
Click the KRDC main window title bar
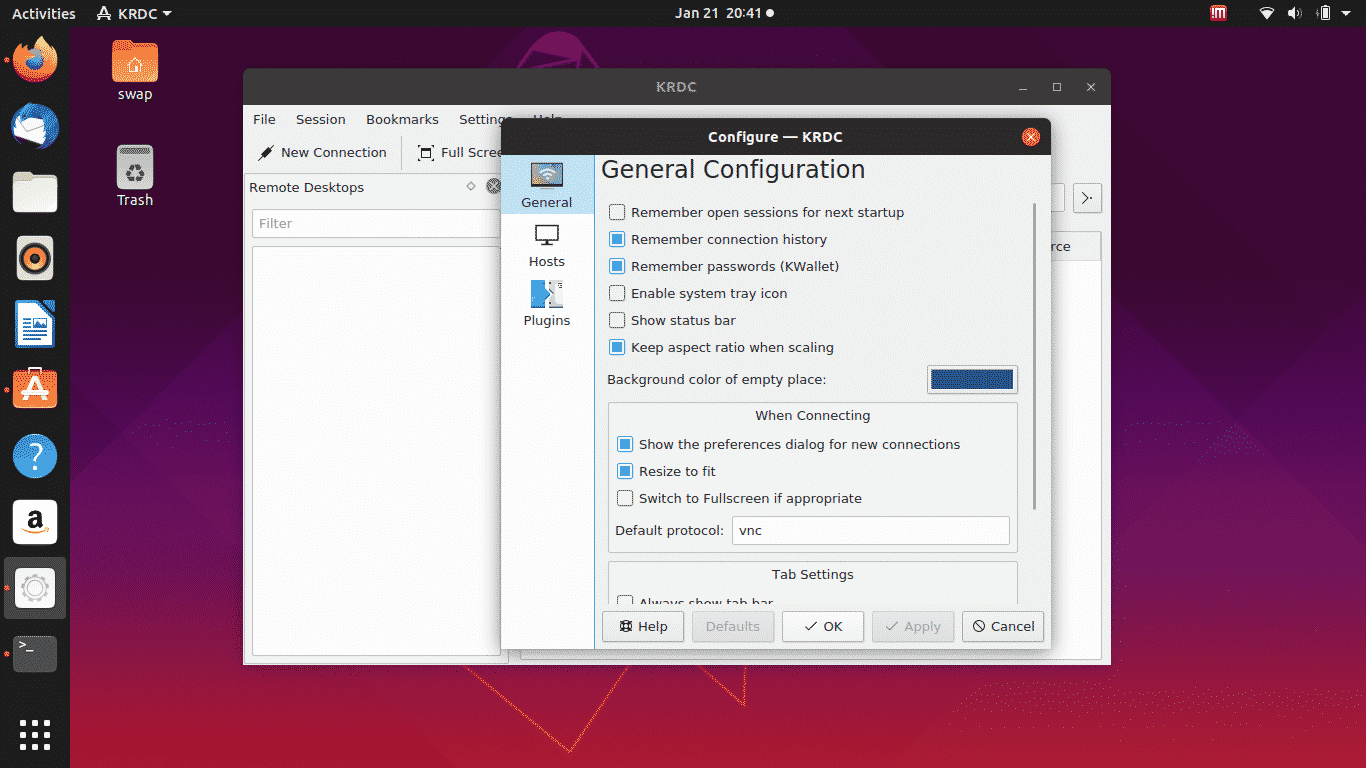point(676,87)
